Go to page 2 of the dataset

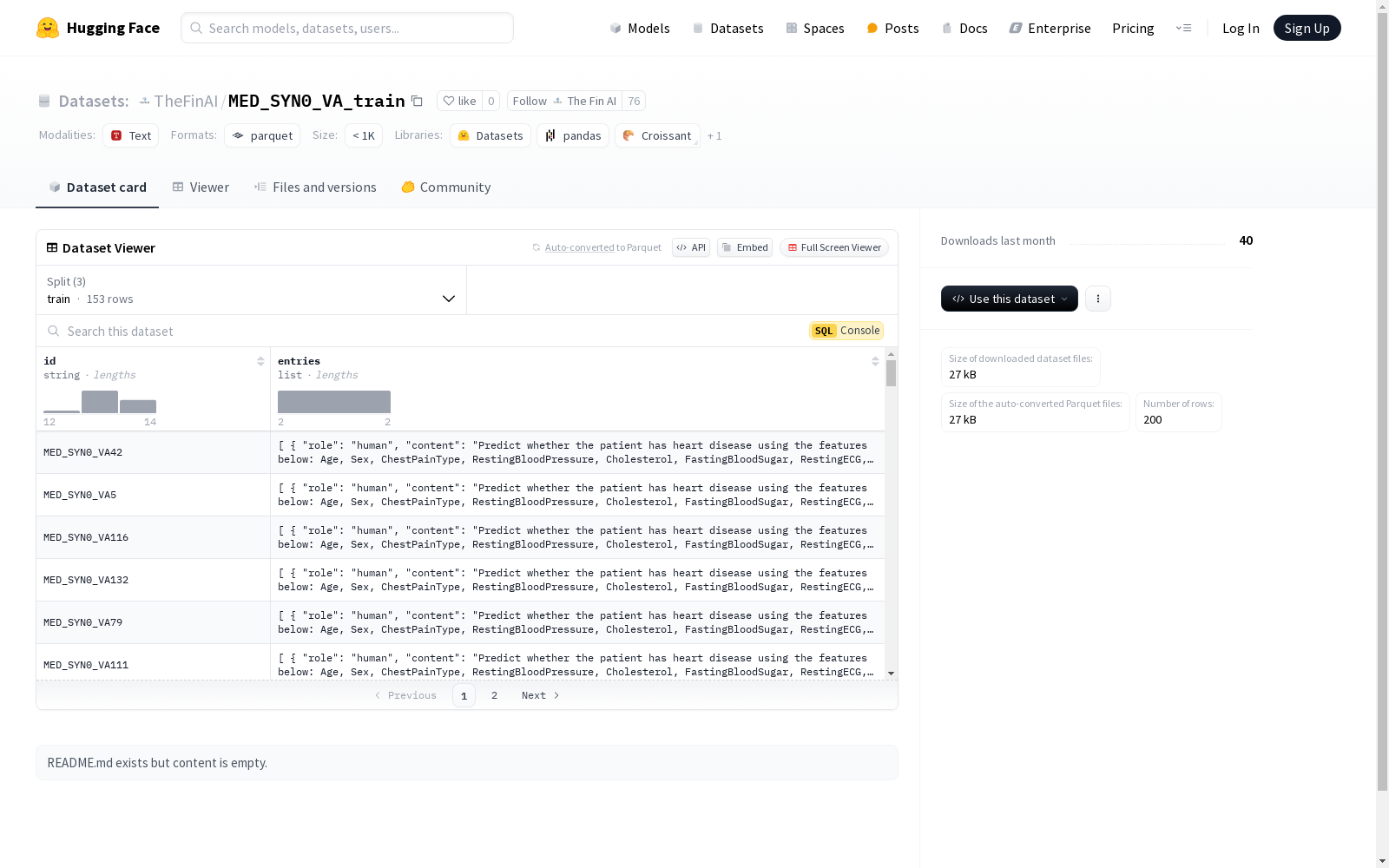click(x=495, y=695)
